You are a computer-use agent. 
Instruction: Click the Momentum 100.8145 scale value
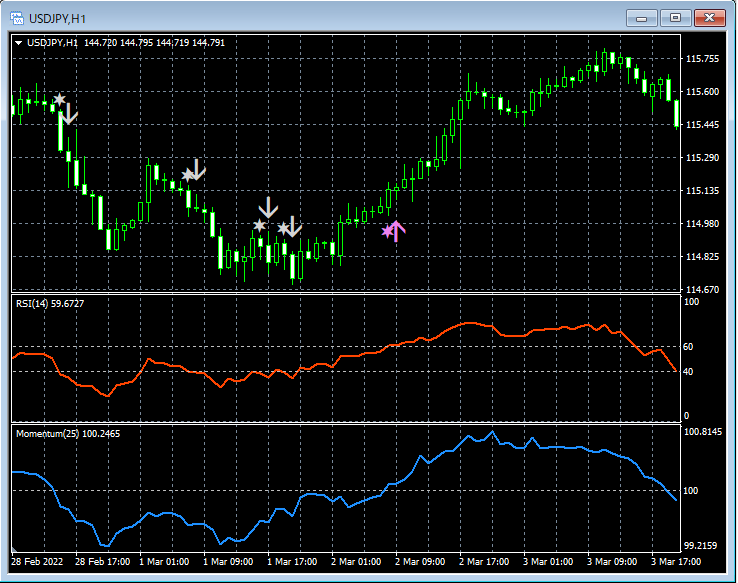click(x=704, y=432)
